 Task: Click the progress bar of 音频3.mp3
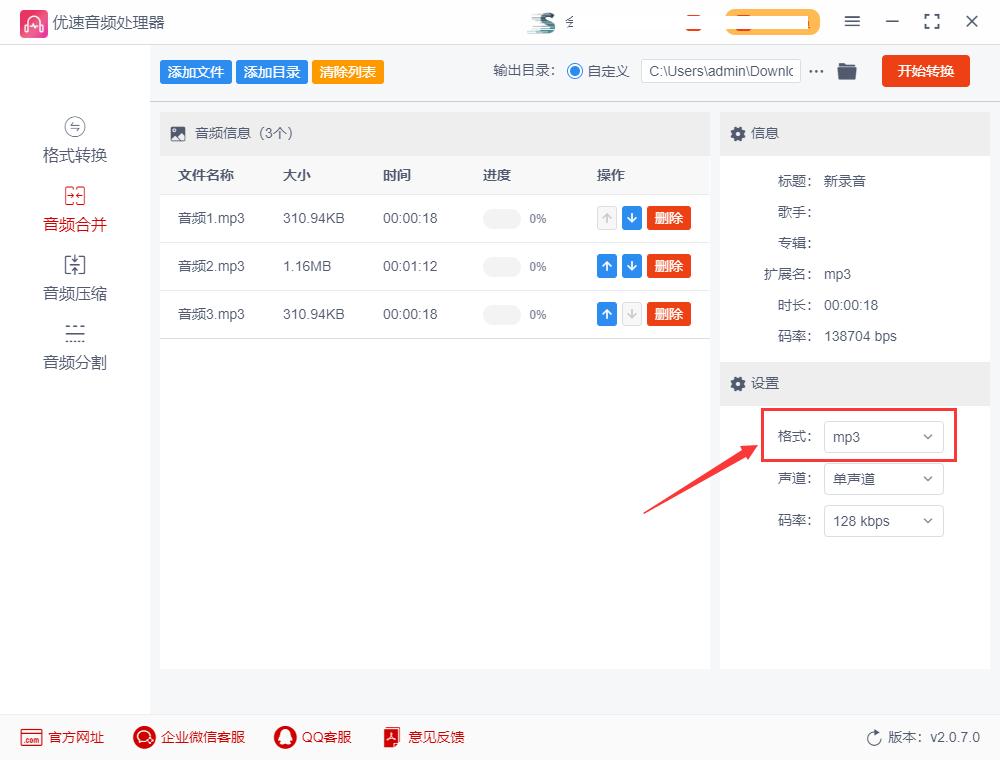(x=501, y=313)
